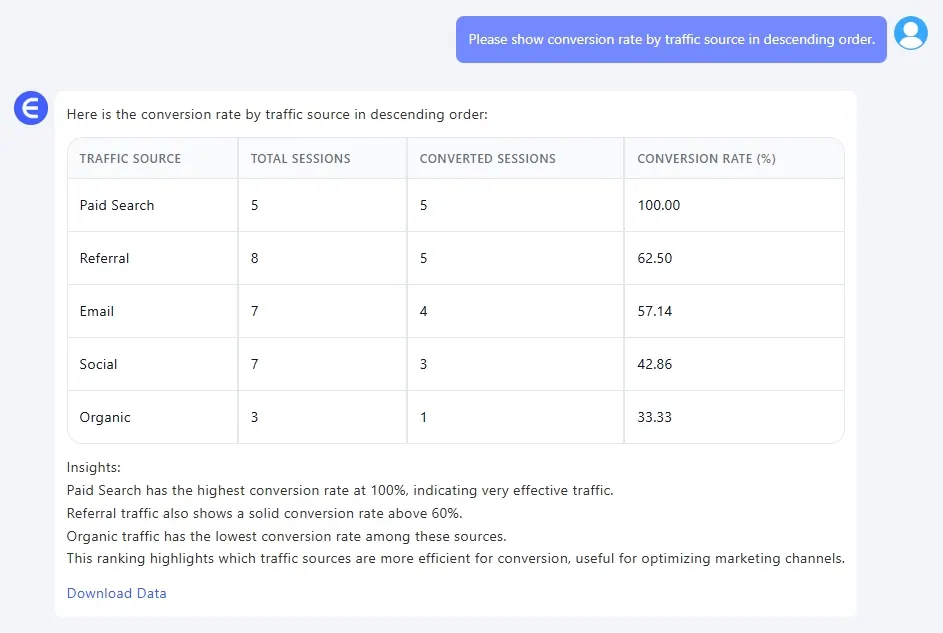This screenshot has width=943, height=633.
Task: Click the Referral total sessions value 8
Action: click(x=255, y=258)
